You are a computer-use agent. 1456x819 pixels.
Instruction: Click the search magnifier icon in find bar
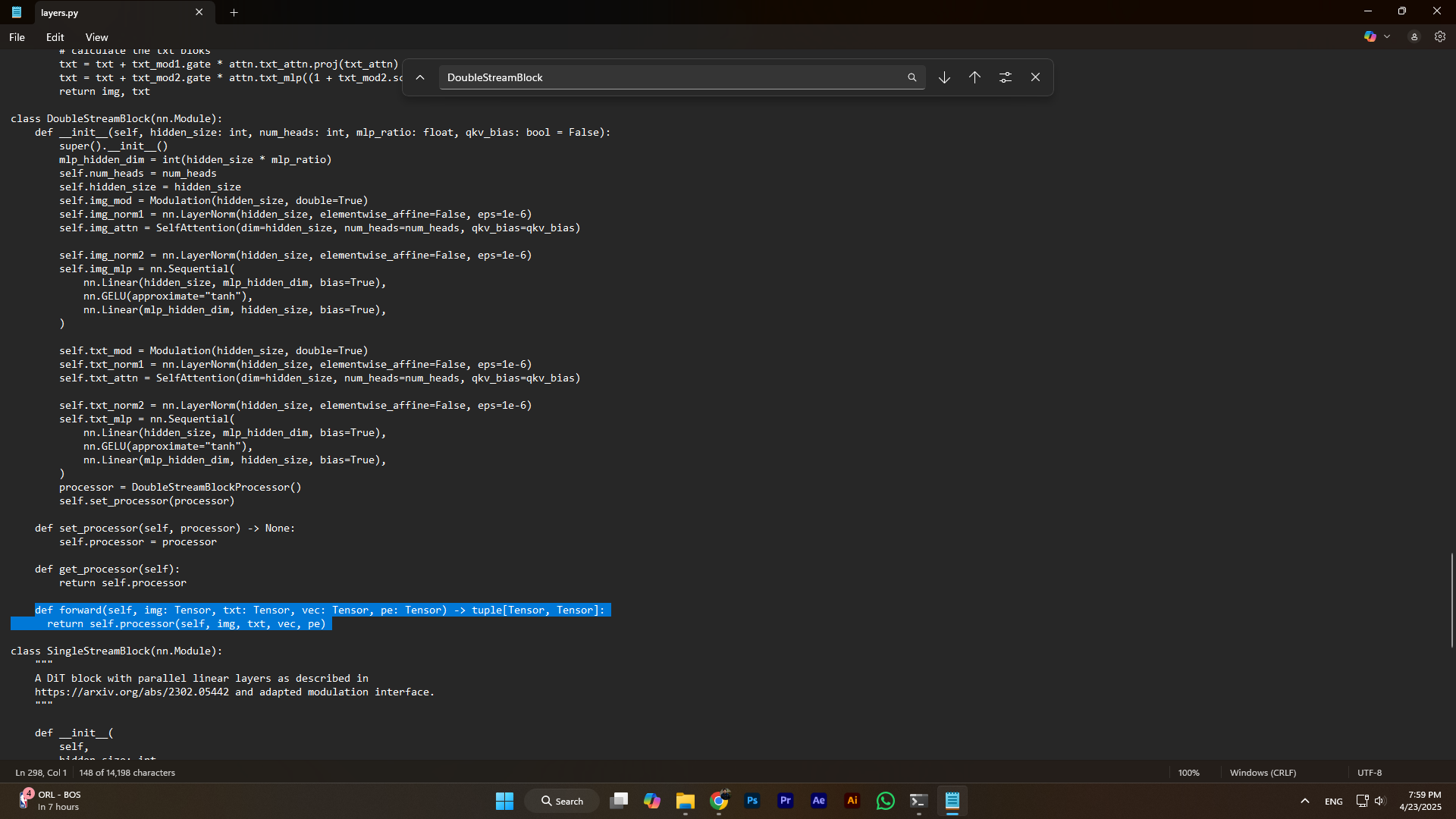tap(912, 77)
